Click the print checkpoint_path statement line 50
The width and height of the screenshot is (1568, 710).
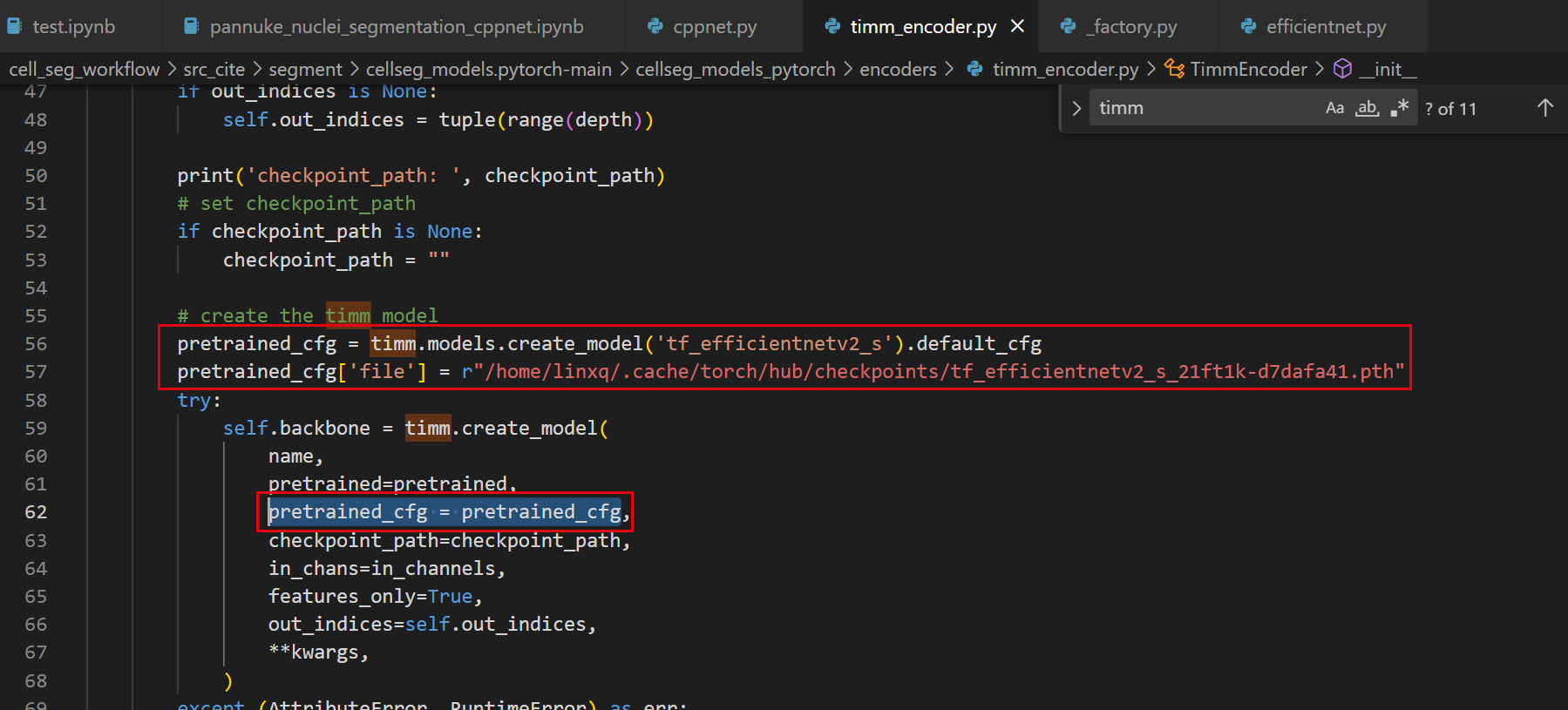[x=421, y=175]
